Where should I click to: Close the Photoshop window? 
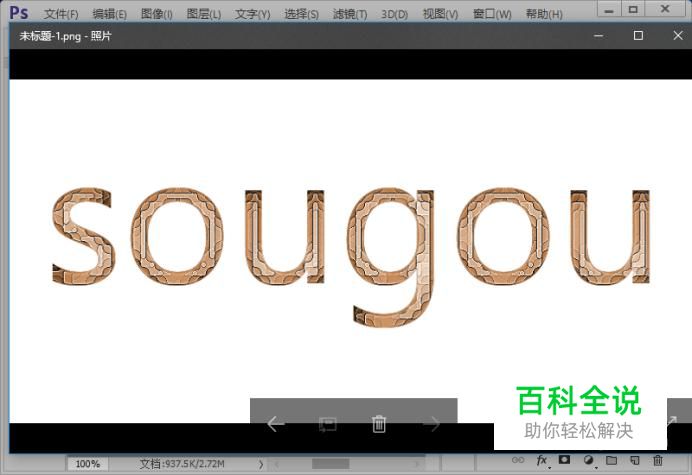tap(666, 9)
